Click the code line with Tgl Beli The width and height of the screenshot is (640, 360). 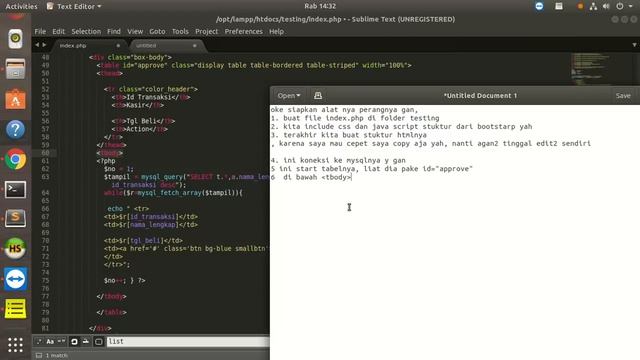tap(143, 121)
